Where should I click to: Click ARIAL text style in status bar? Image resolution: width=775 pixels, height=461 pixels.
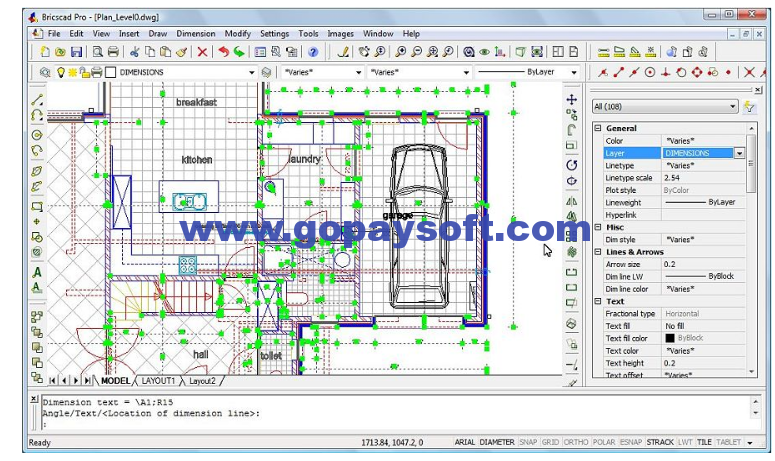(465, 442)
